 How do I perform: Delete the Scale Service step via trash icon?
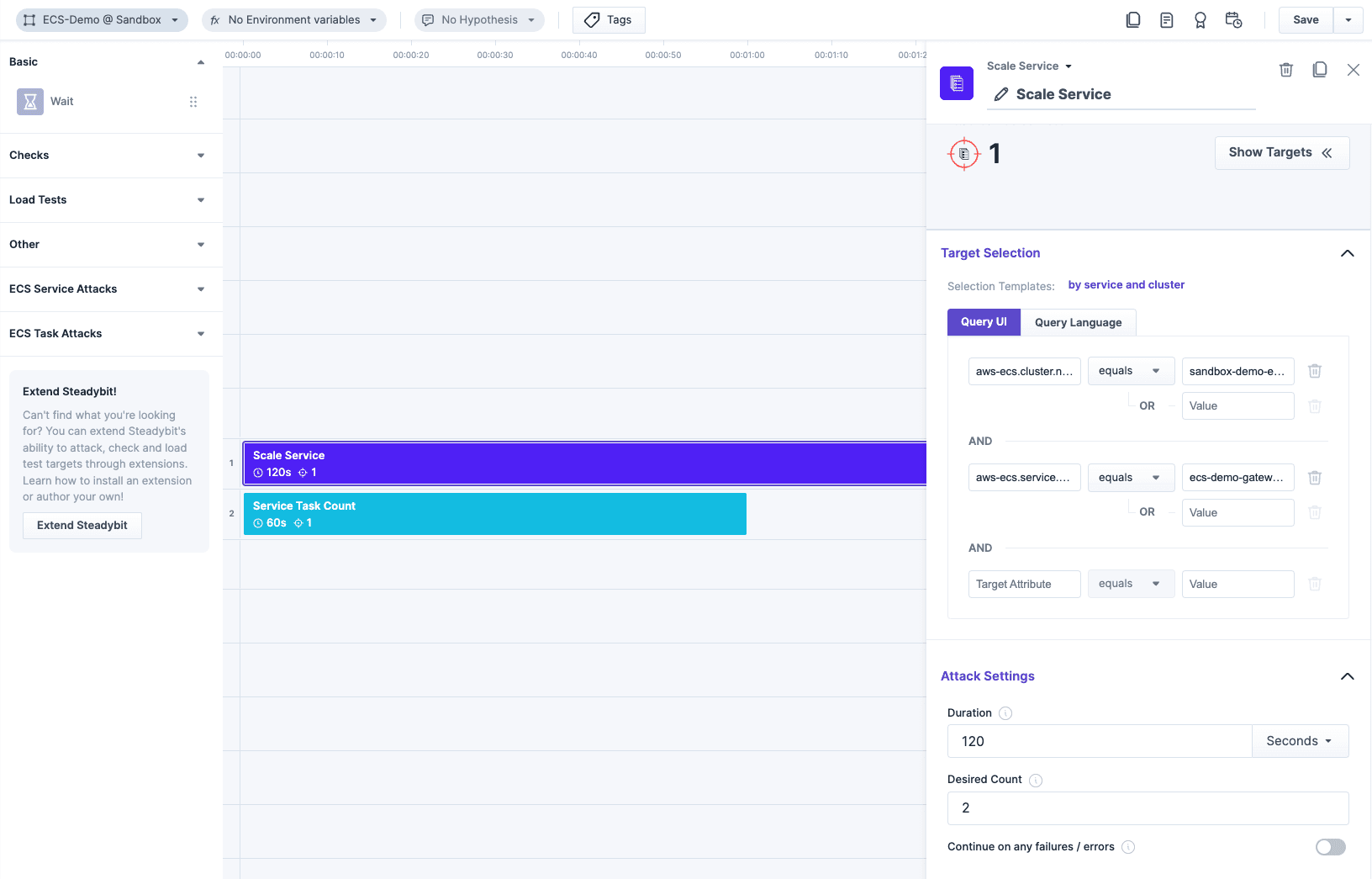[1285, 70]
